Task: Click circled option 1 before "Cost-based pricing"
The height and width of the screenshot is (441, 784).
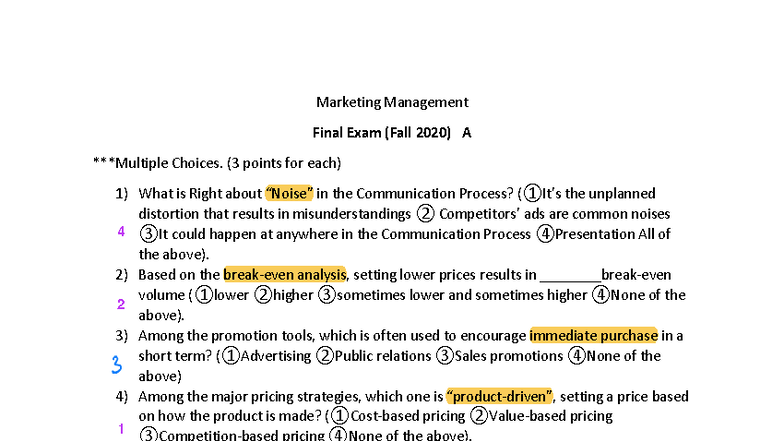Action: 340,416
